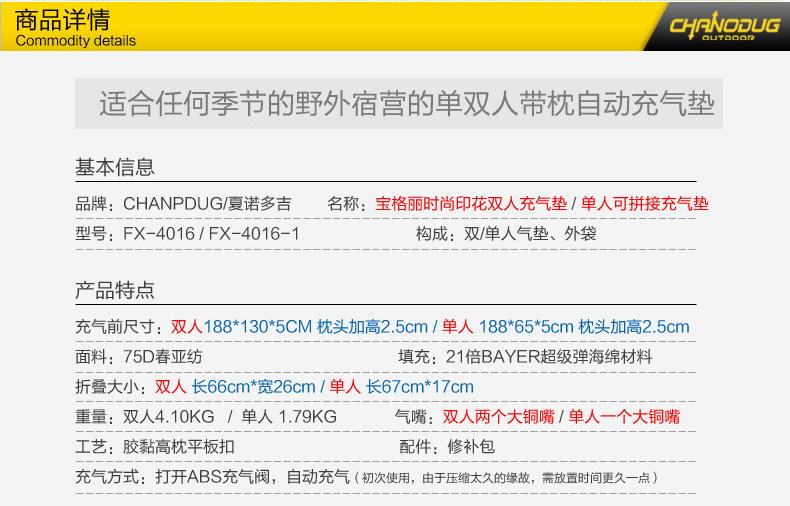Screen dimensions: 790x506
Task: Click the folded size 长66cm*宽26cm
Action: 253,387
